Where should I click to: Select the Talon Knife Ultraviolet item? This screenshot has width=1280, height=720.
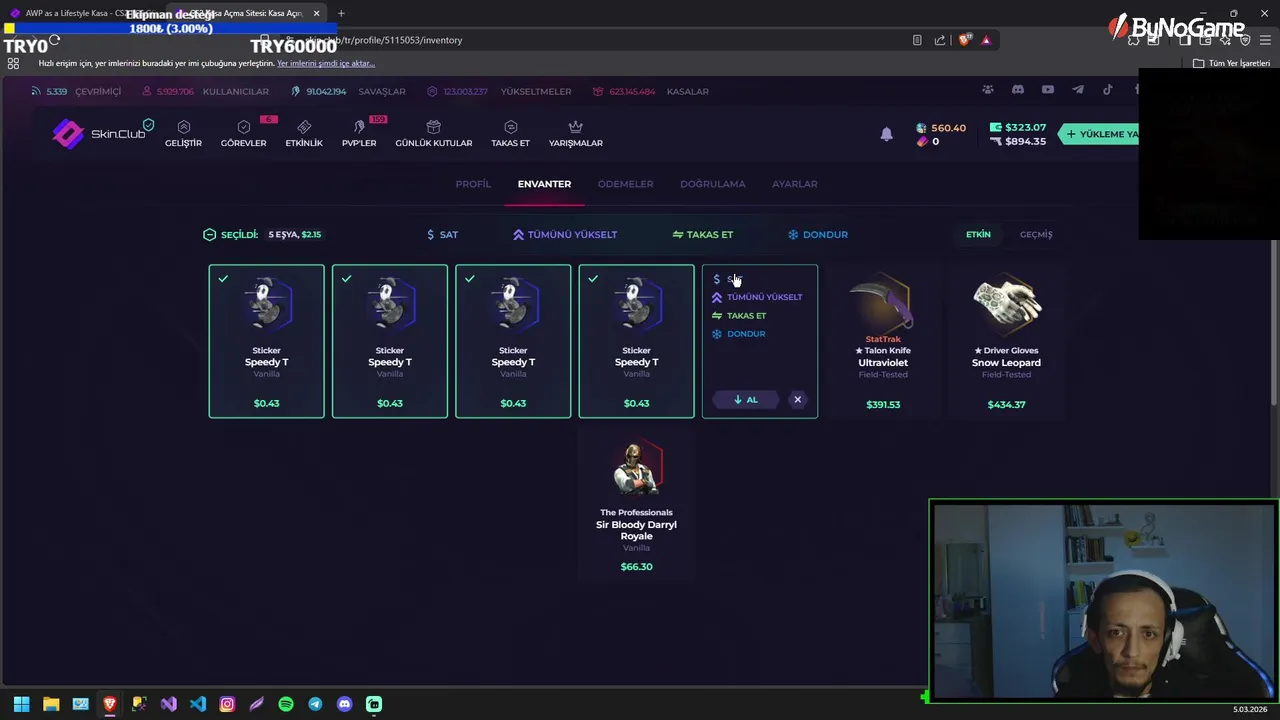(x=883, y=341)
